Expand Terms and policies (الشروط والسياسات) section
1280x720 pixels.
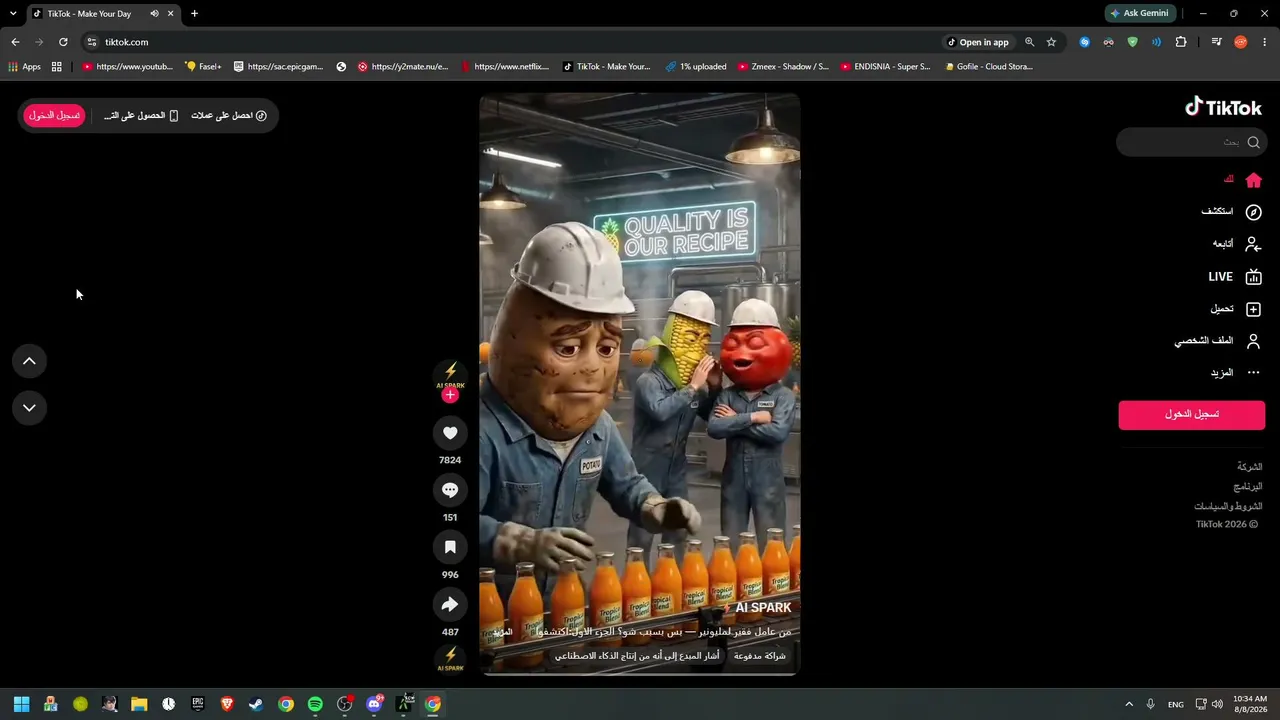1228,506
